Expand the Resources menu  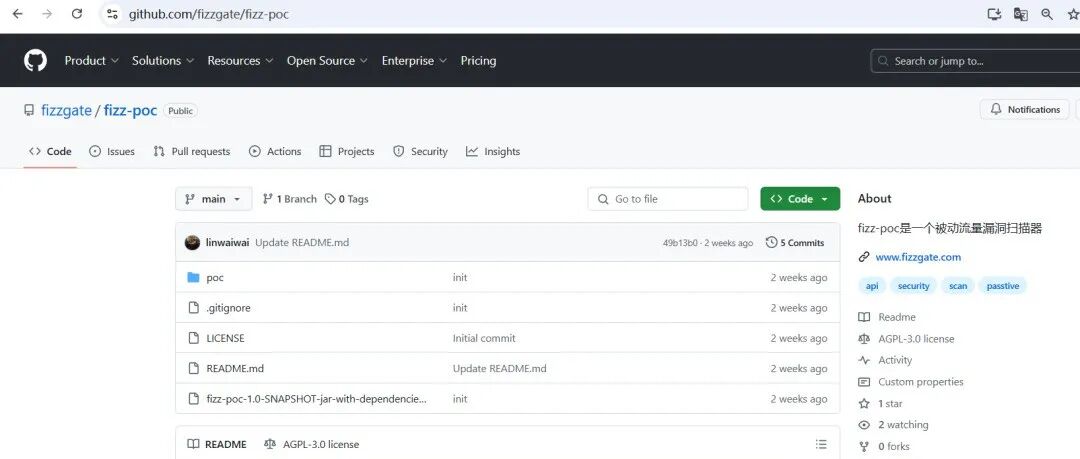pos(240,61)
